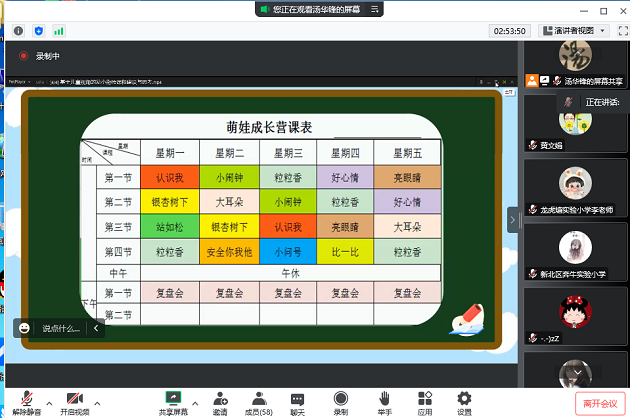
Task: Turn on camera with 开启视频
Action: click(73, 401)
